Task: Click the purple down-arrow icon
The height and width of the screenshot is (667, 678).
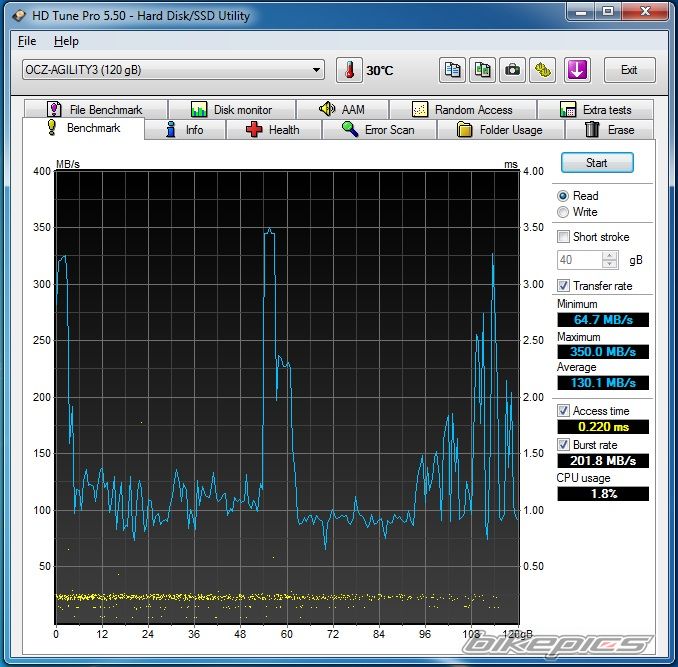Action: [x=577, y=70]
